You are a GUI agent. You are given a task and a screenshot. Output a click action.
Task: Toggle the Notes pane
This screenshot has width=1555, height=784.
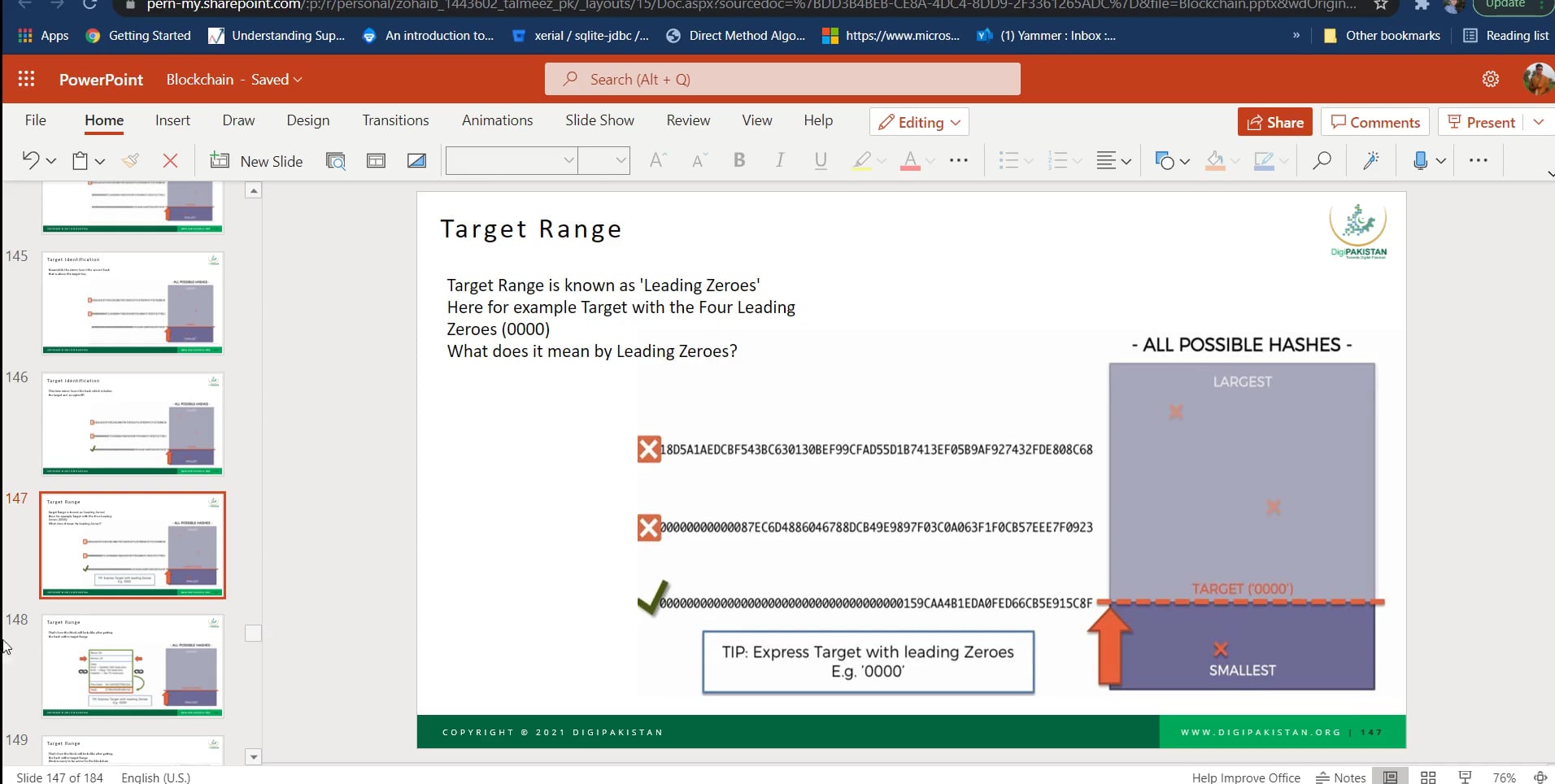[x=1341, y=777]
